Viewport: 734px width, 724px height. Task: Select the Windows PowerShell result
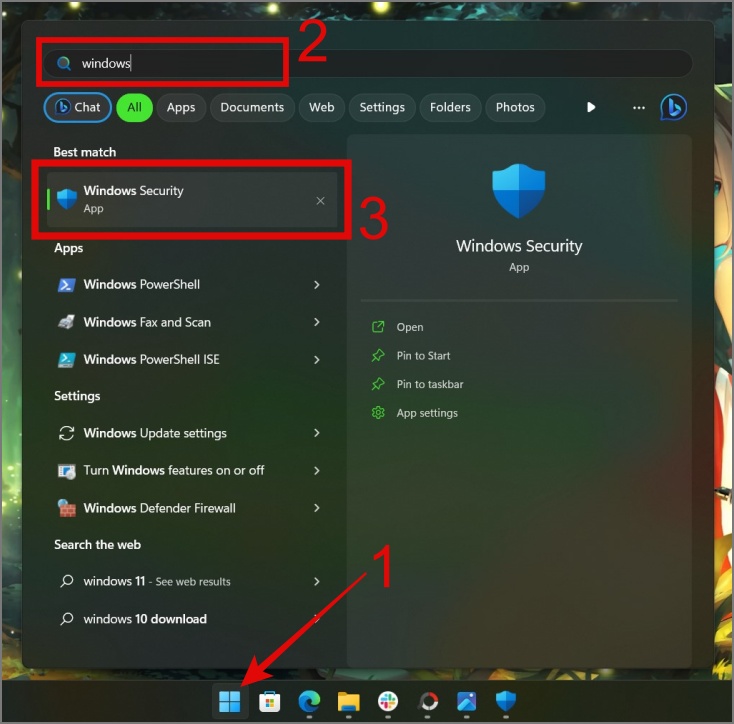point(192,285)
